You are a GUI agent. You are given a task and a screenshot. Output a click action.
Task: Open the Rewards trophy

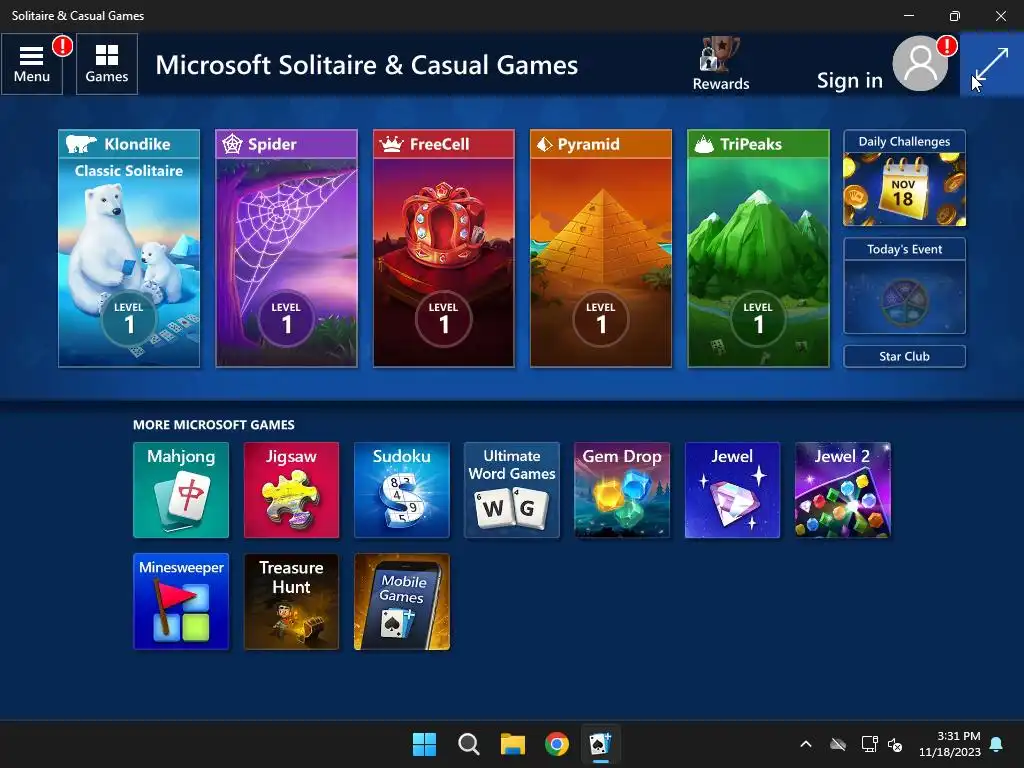coord(720,63)
